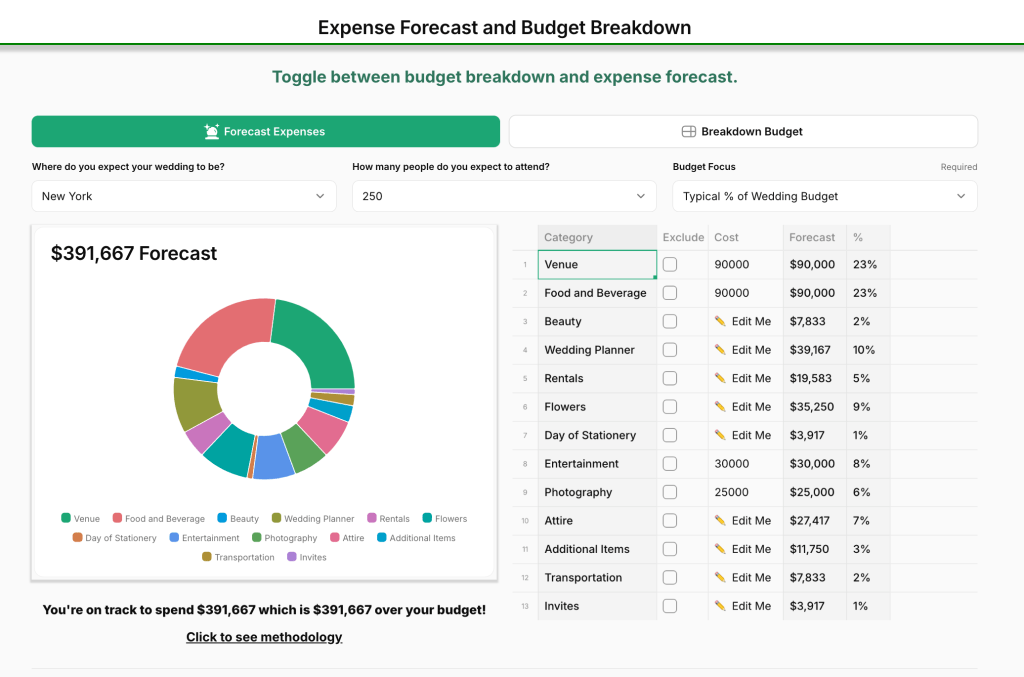Image resolution: width=1024 pixels, height=677 pixels.
Task: Click pencil icon in Beauty row
Action: click(x=720, y=321)
